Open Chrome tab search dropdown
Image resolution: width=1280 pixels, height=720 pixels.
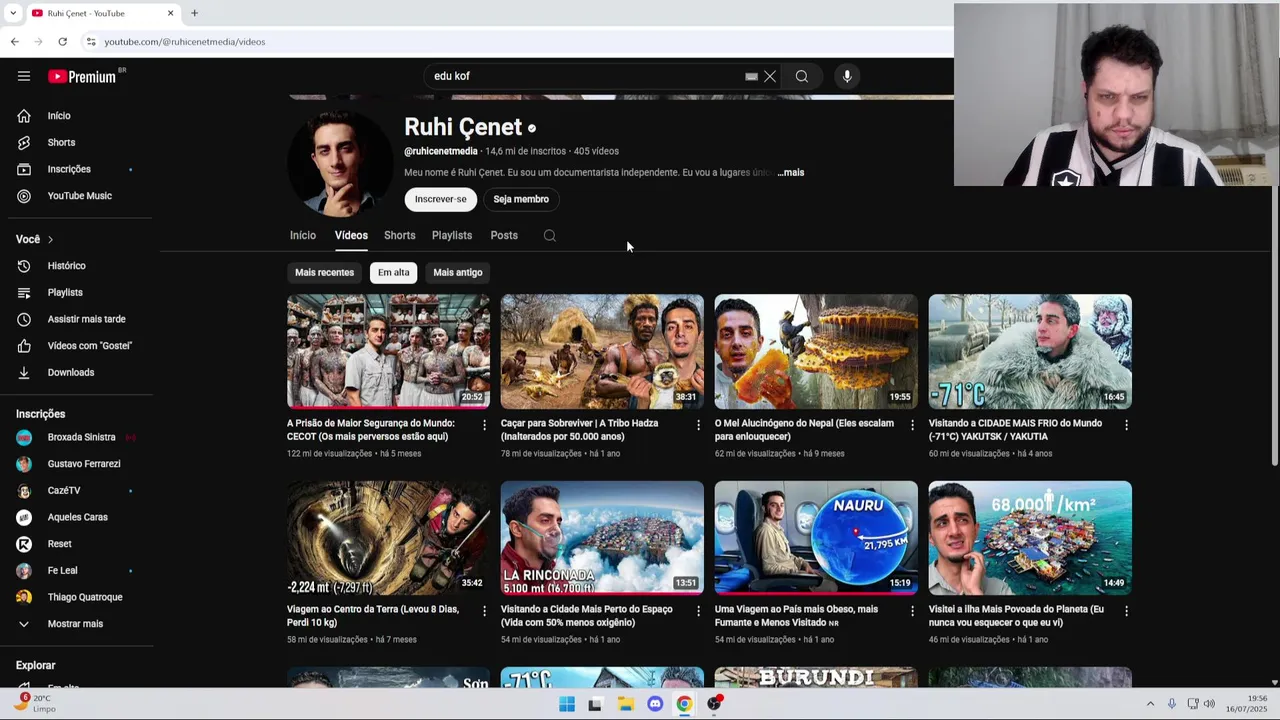[12, 13]
